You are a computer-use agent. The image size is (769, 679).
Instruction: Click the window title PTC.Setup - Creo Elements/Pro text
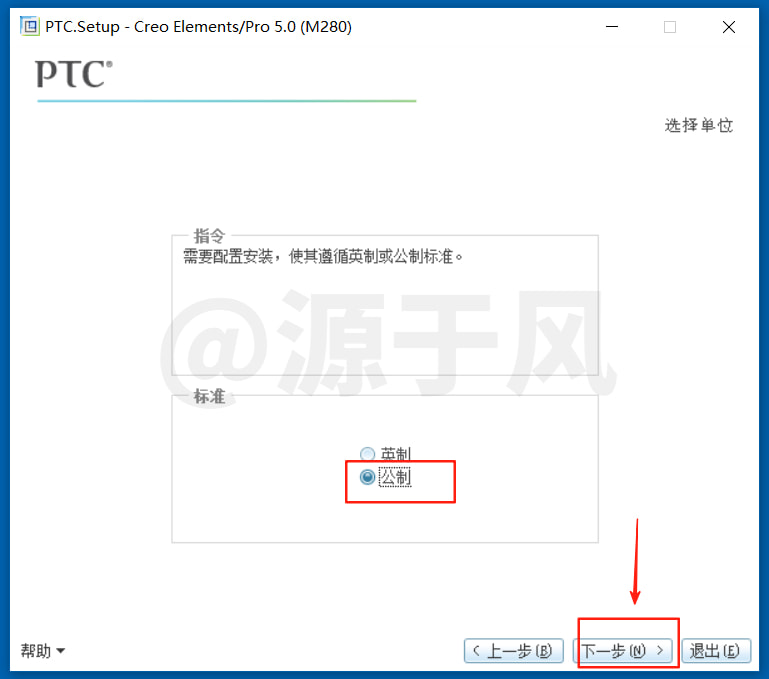click(199, 26)
